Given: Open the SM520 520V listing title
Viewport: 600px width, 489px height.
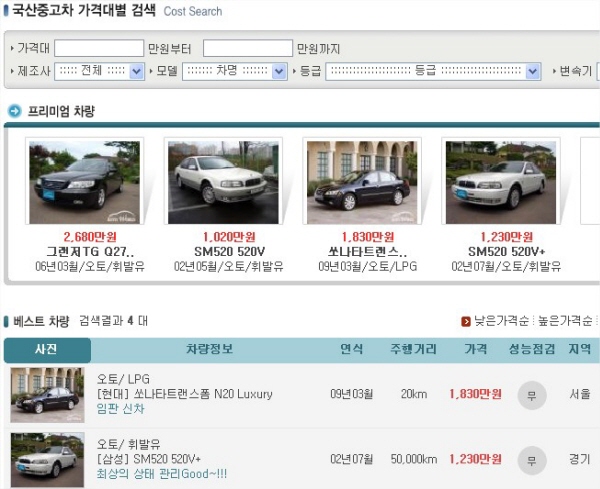Looking at the screenshot, I should [229, 252].
